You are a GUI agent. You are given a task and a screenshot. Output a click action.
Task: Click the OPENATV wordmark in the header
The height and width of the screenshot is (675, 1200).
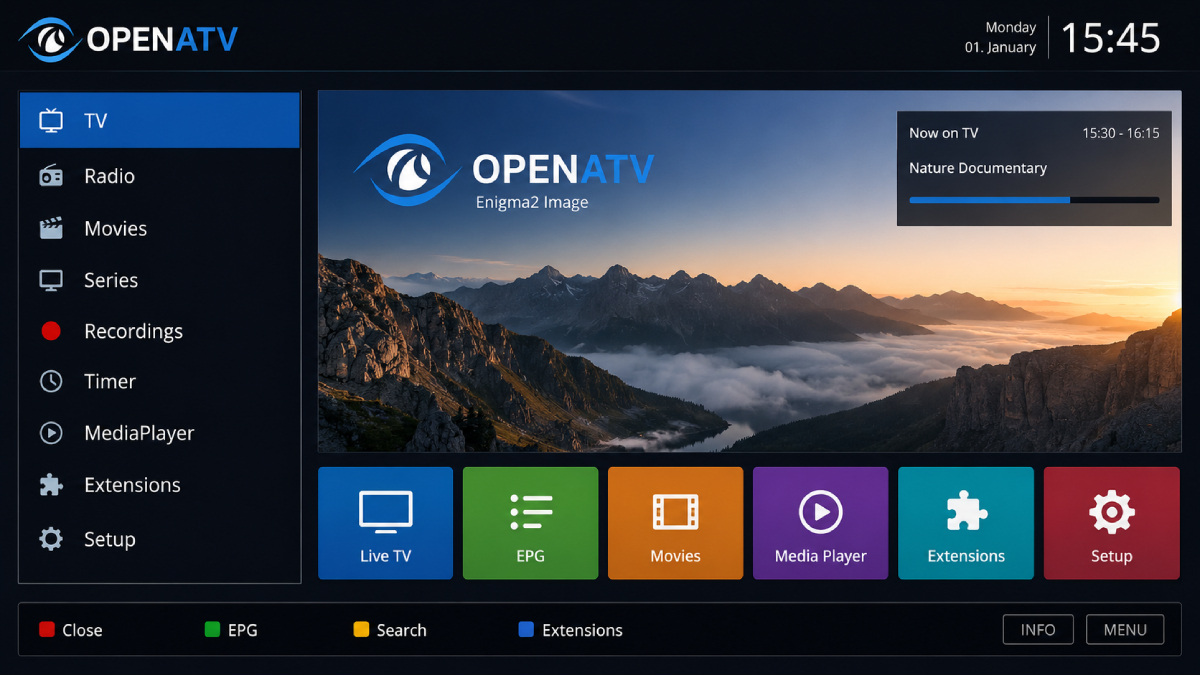pyautogui.click(x=162, y=40)
